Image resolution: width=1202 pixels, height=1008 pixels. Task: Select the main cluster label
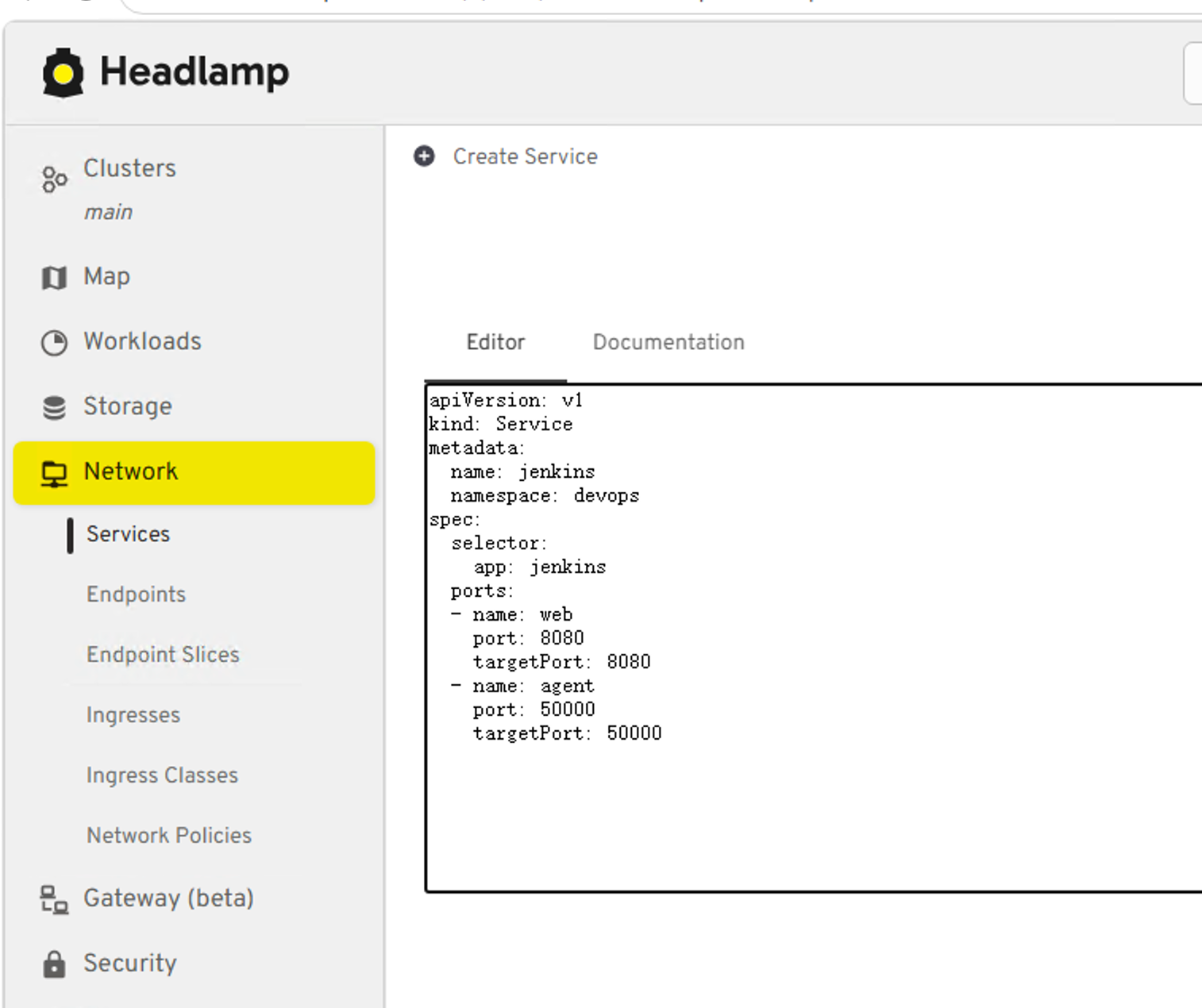pos(109,213)
